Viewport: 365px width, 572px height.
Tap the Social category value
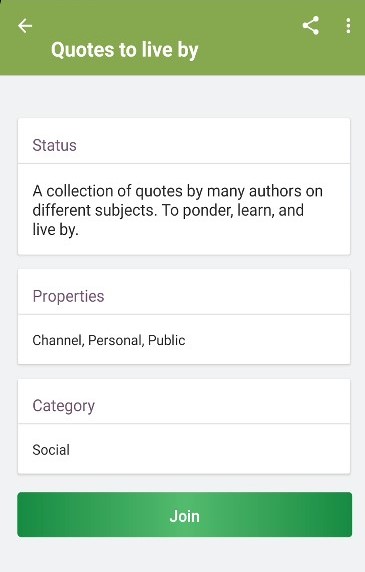pyautogui.click(x=51, y=450)
